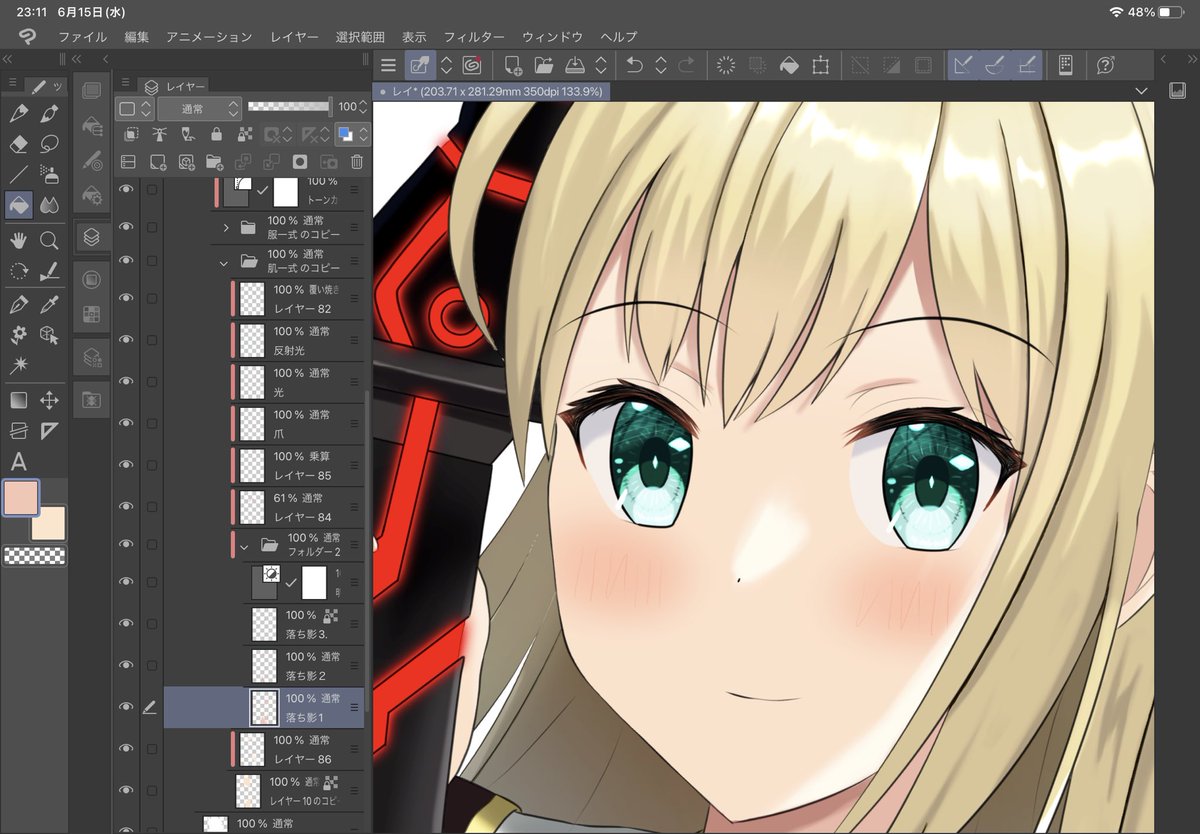
Task: Hide the レイヤー 85 layer
Action: point(126,464)
